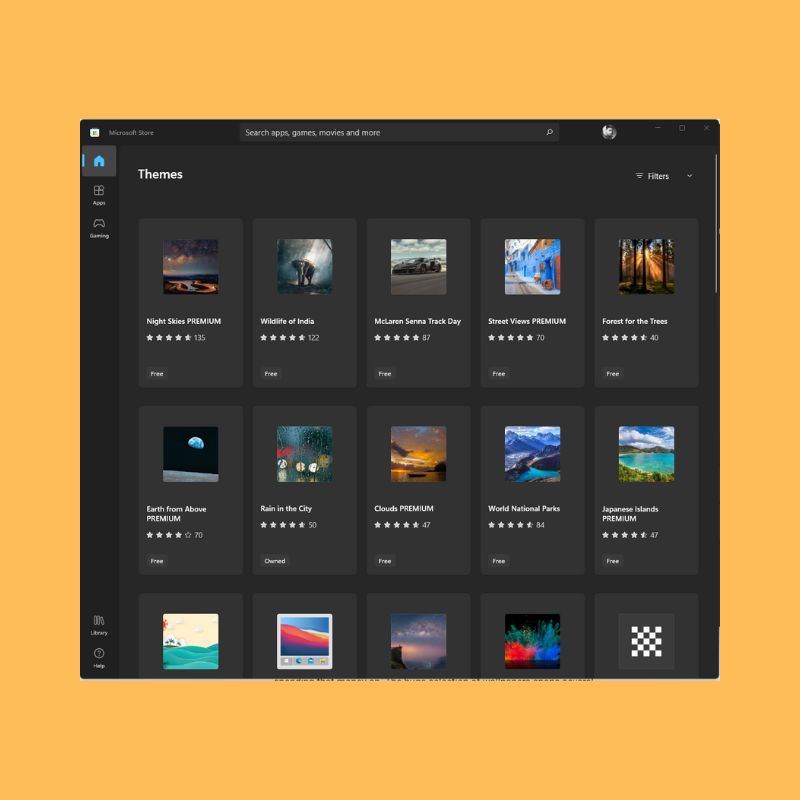The image size is (800, 800).
Task: Open McLaren Senna Track Day thumbnail
Action: click(418, 266)
